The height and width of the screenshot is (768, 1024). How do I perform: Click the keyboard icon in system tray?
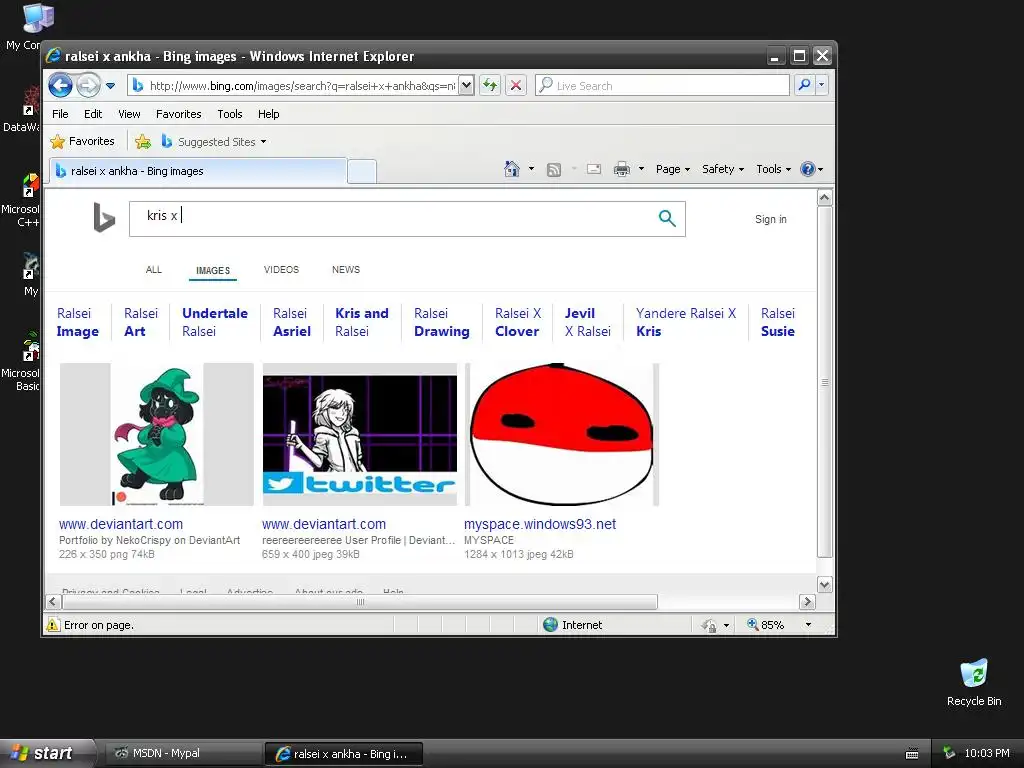pos(912,754)
